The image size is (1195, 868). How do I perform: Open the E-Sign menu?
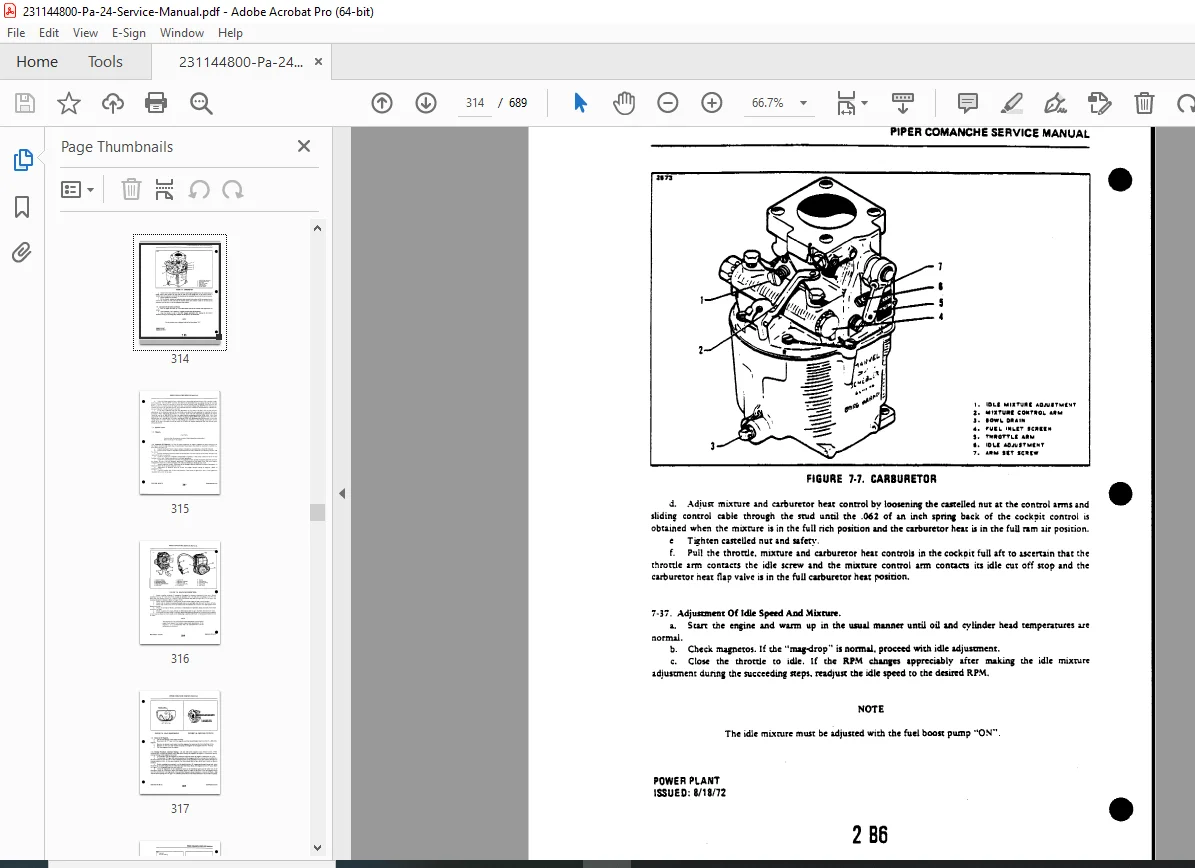[x=129, y=33]
